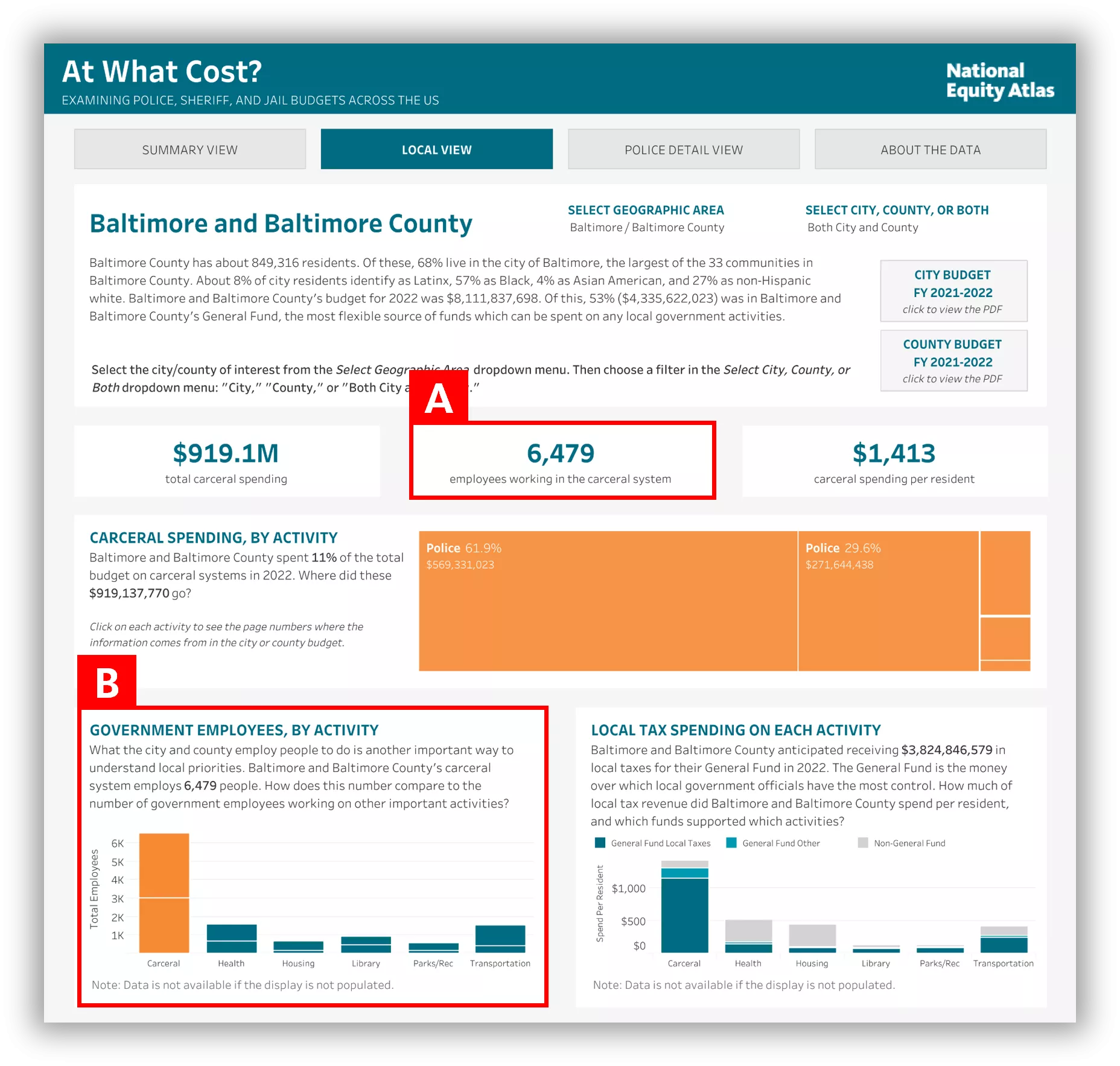Open County Budget FY 2021-2022 PDF

coord(953,360)
